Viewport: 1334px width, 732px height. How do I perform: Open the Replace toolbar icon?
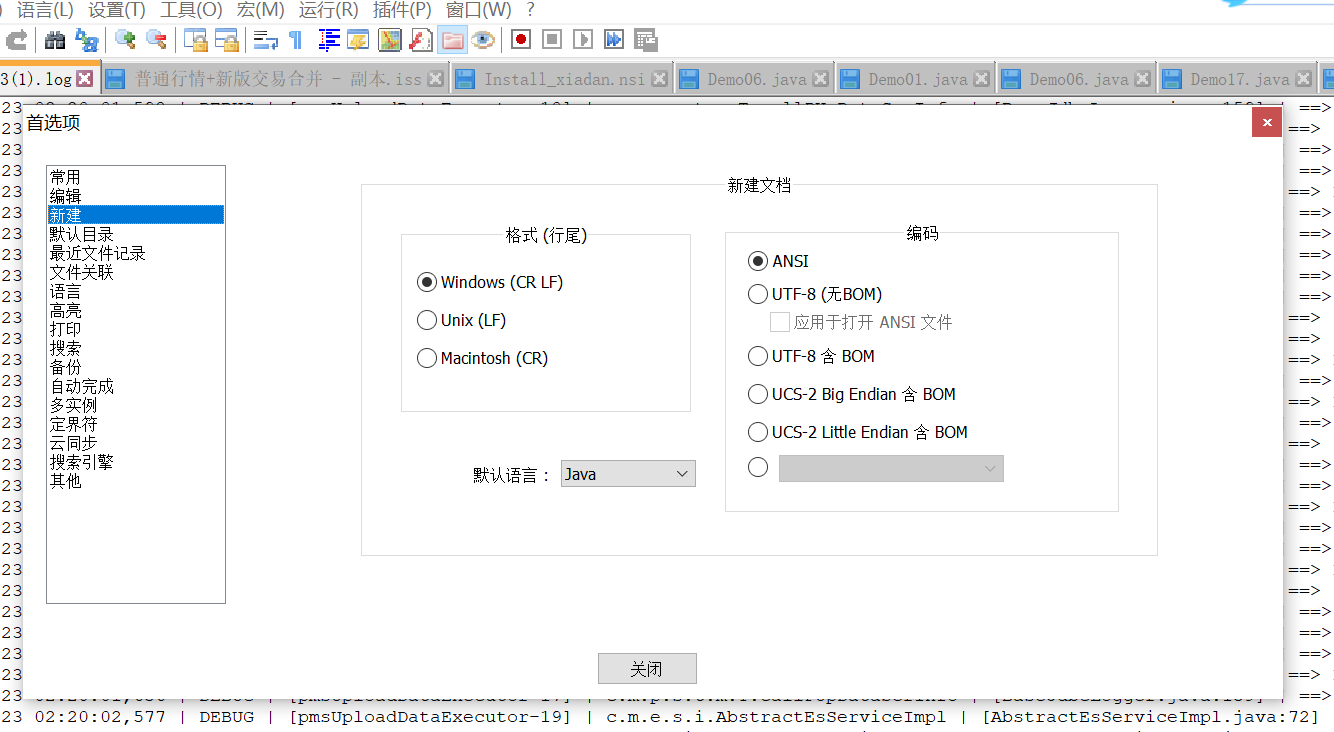pyautogui.click(x=87, y=40)
